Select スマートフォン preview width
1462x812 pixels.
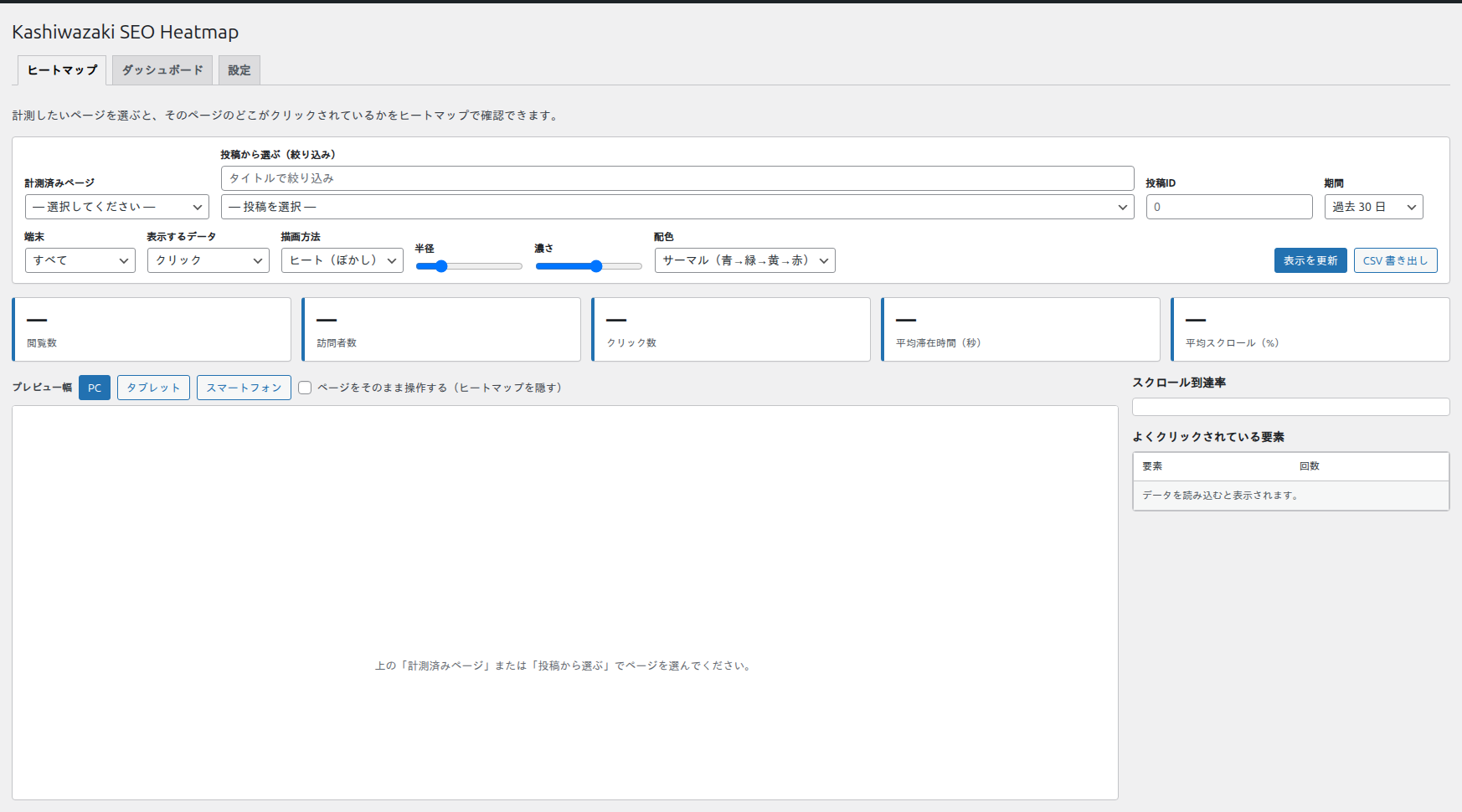click(x=244, y=388)
